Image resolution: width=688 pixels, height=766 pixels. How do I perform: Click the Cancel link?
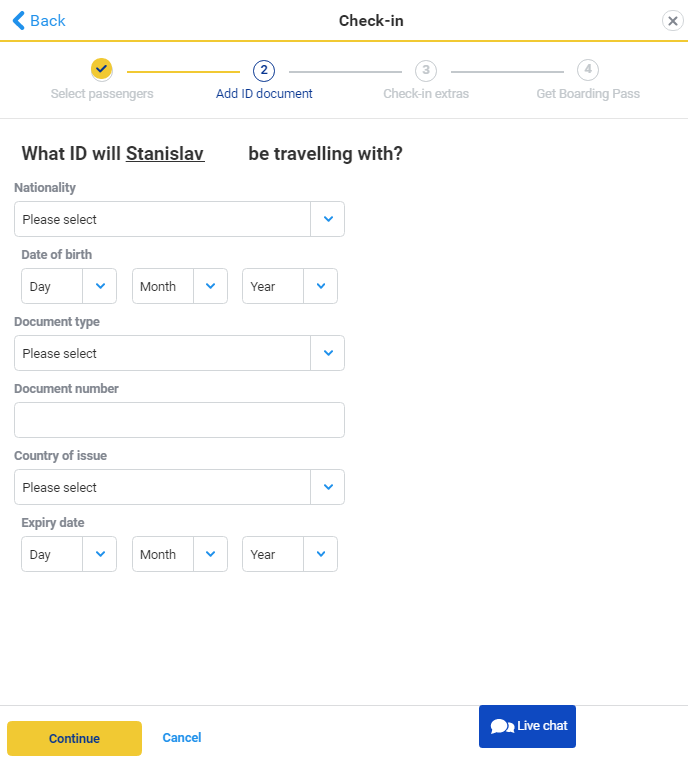pos(182,738)
